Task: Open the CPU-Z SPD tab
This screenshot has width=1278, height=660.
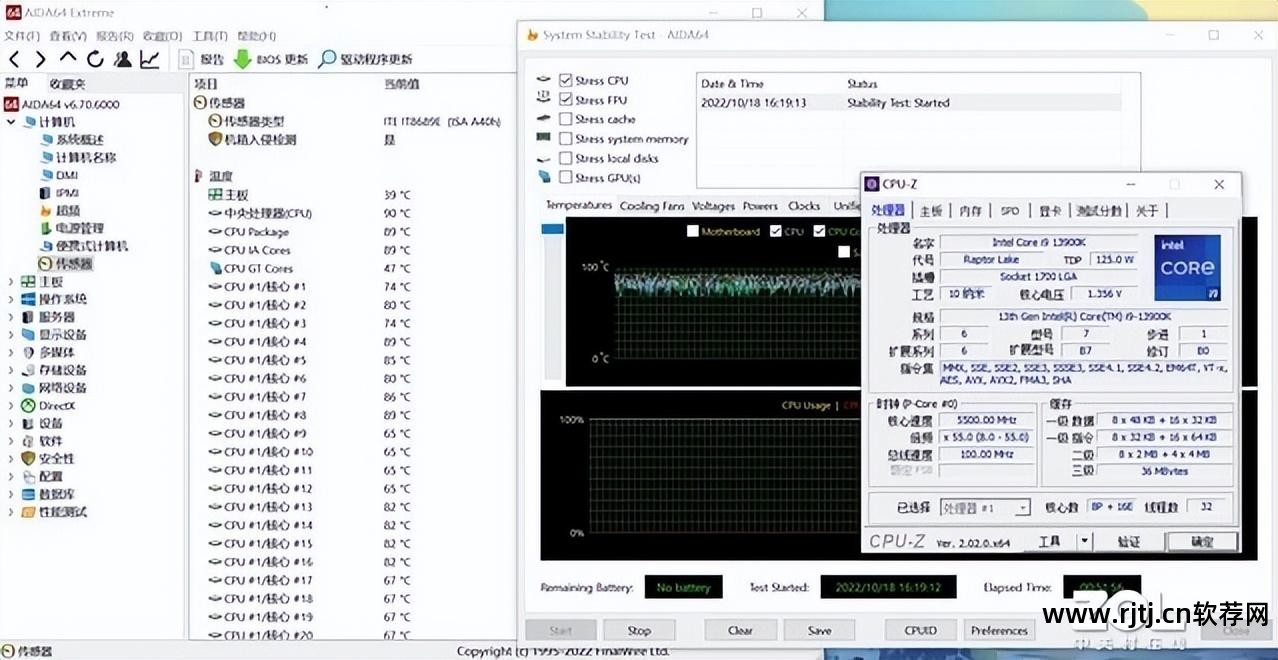Action: (x=1010, y=211)
